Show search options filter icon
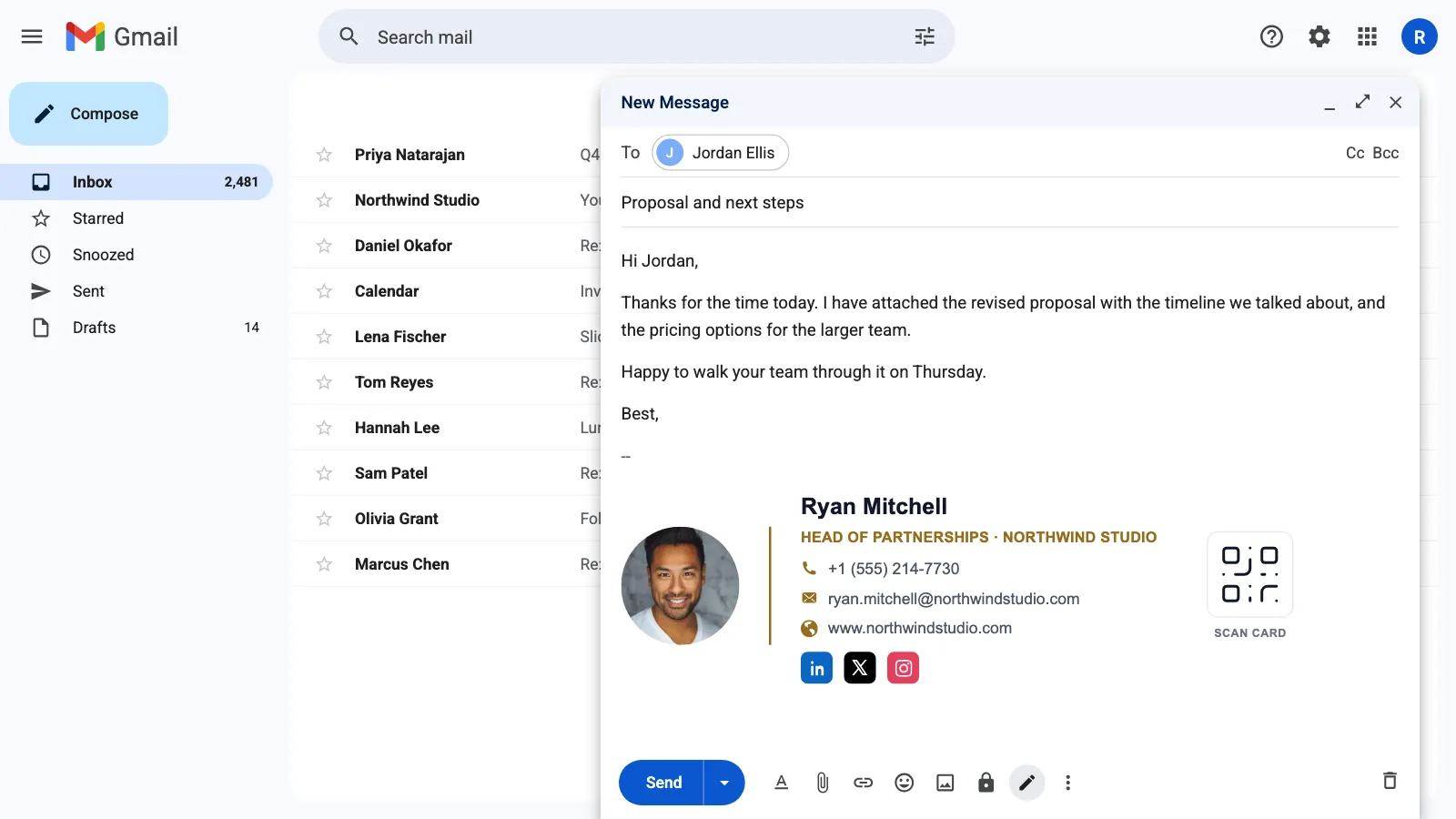This screenshot has height=819, width=1456. [x=925, y=36]
